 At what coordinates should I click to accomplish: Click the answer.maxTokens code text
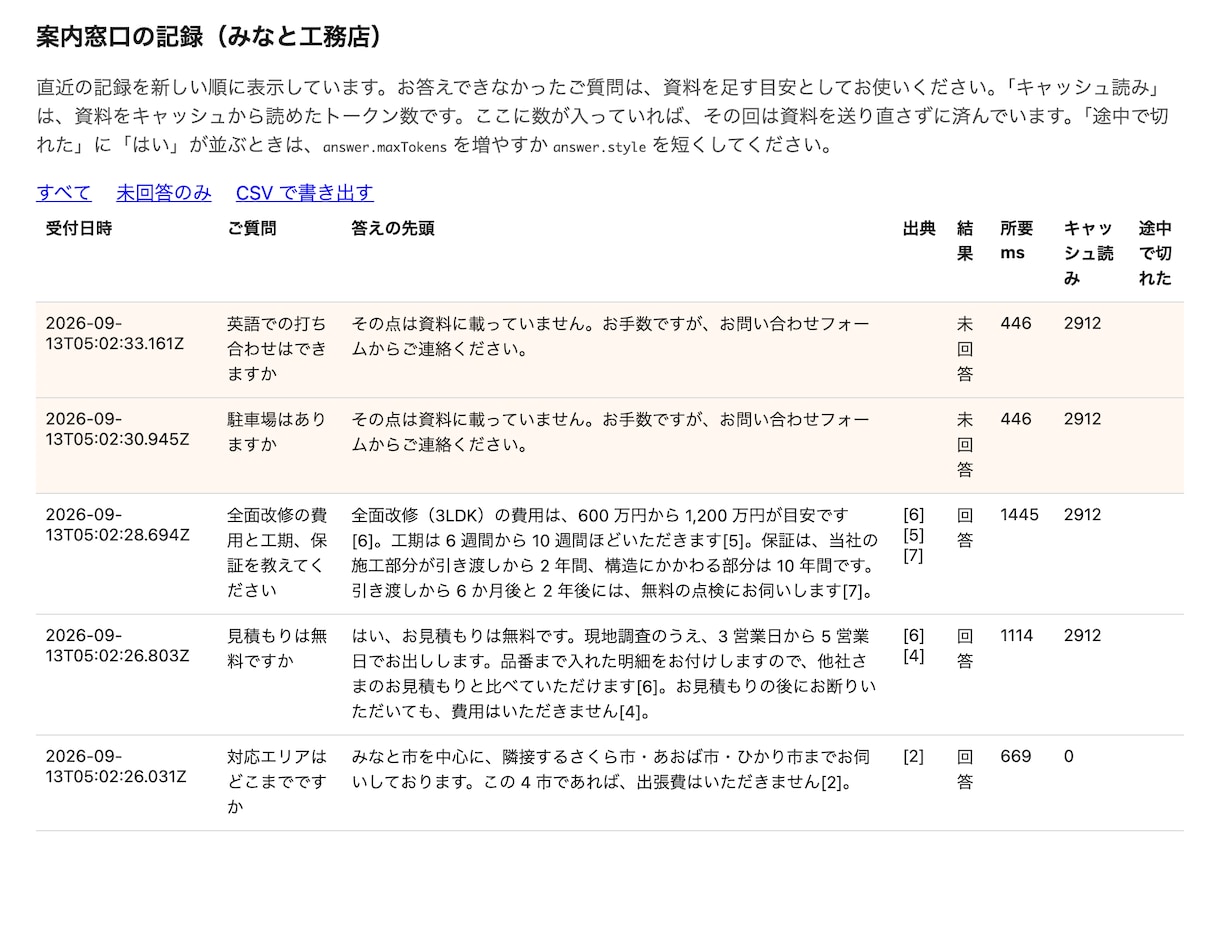click(385, 147)
